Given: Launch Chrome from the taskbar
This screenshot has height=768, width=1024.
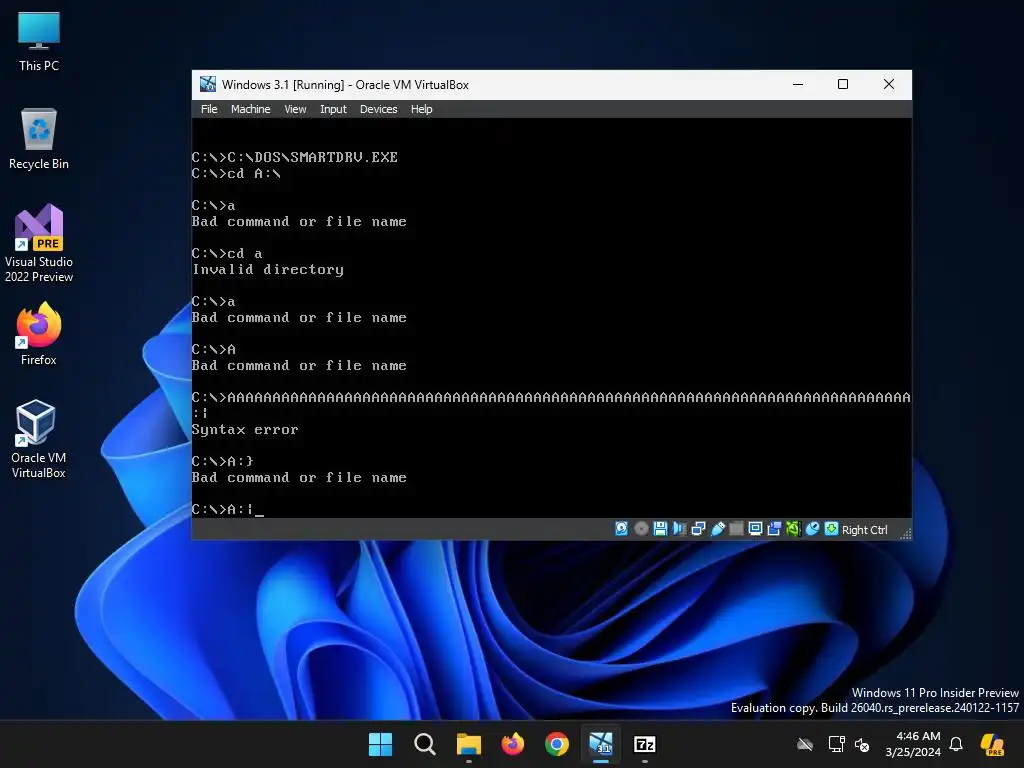Looking at the screenshot, I should 556,744.
